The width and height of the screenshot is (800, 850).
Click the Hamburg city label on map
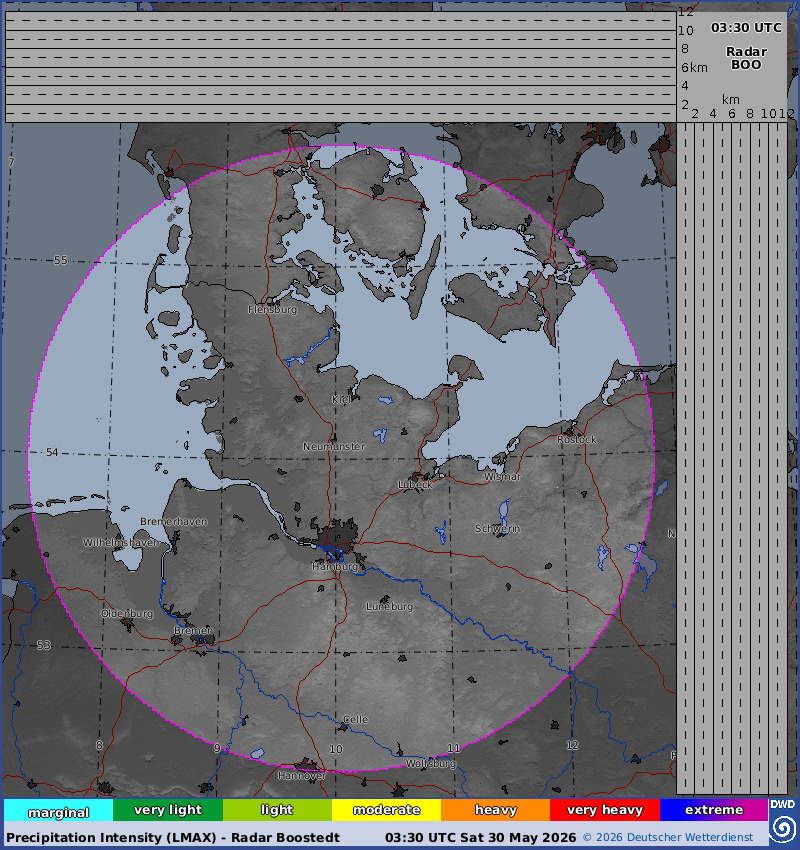click(335, 566)
